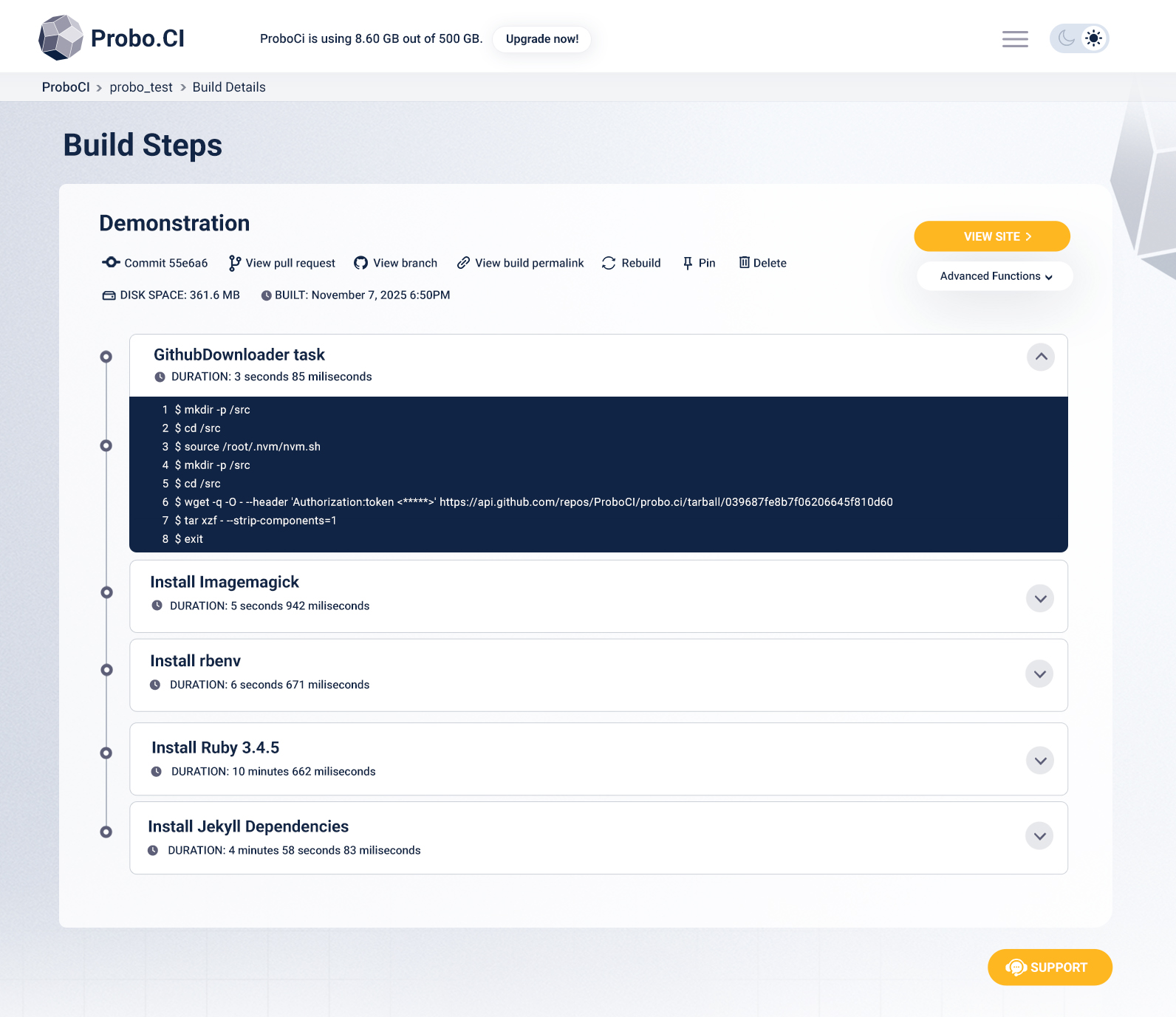1176x1017 pixels.
Task: Click the Pin pushpin icon
Action: click(688, 263)
